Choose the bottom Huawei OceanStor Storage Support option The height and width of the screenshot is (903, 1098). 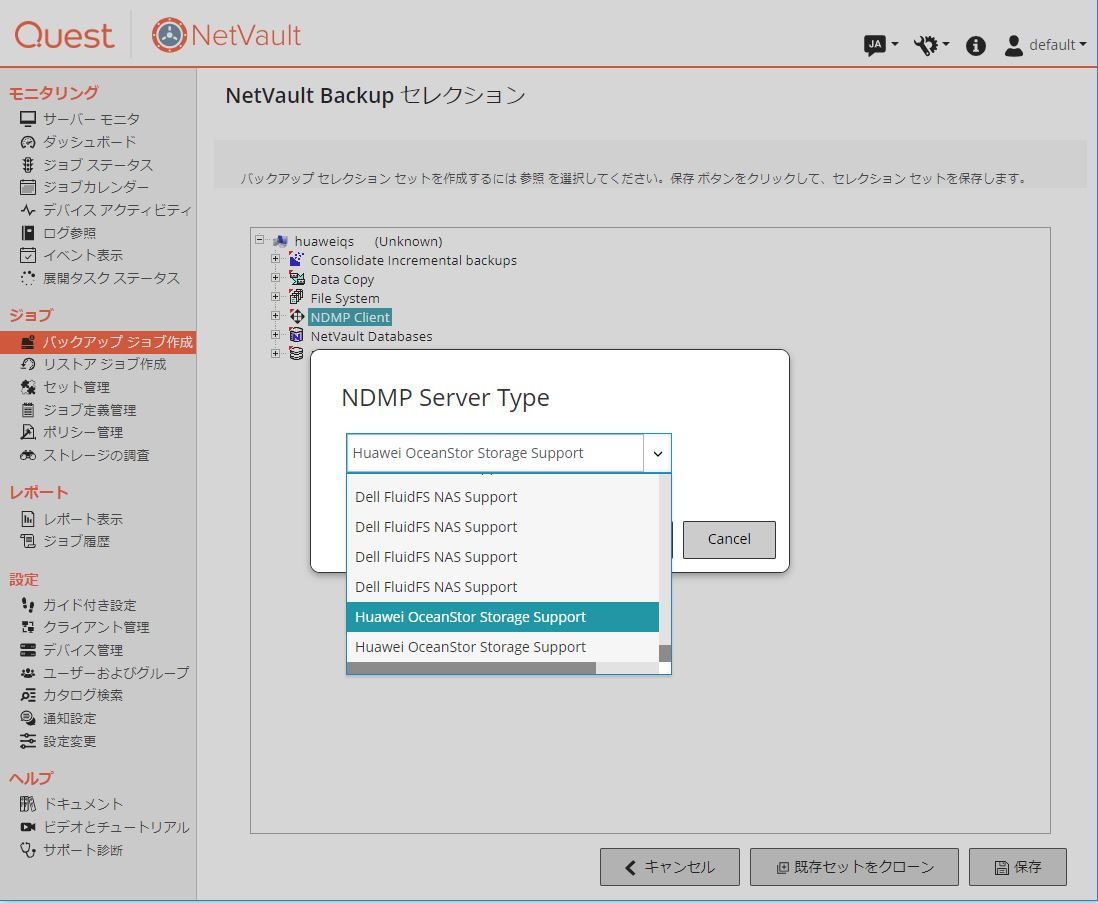[503, 647]
